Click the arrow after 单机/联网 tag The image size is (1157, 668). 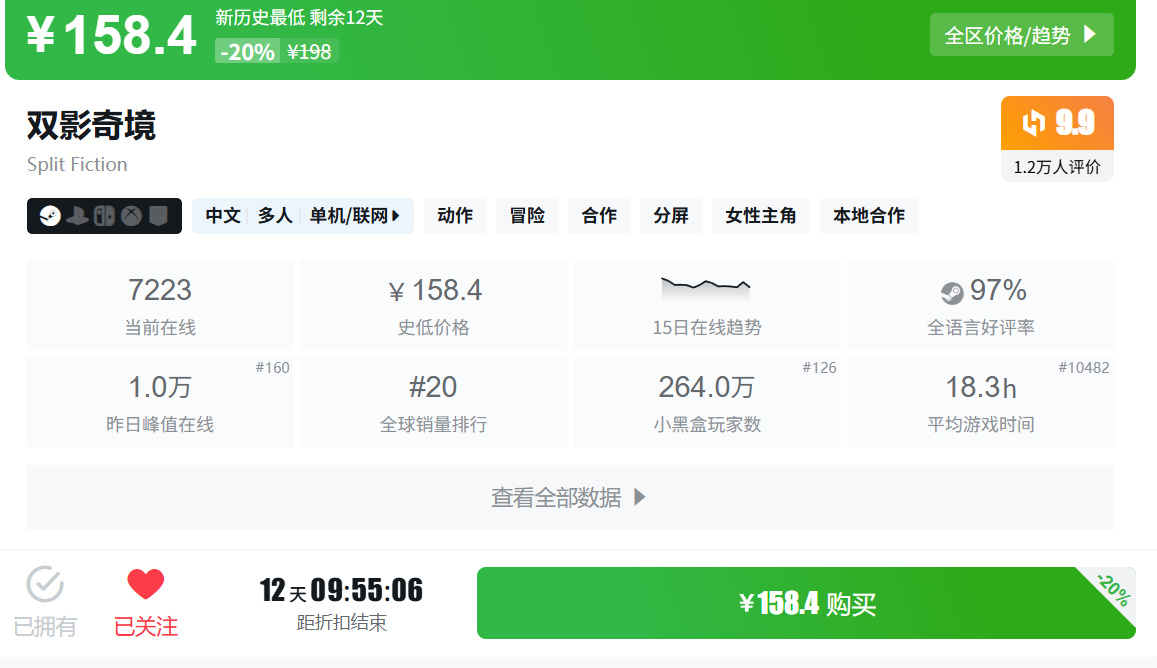coord(396,216)
